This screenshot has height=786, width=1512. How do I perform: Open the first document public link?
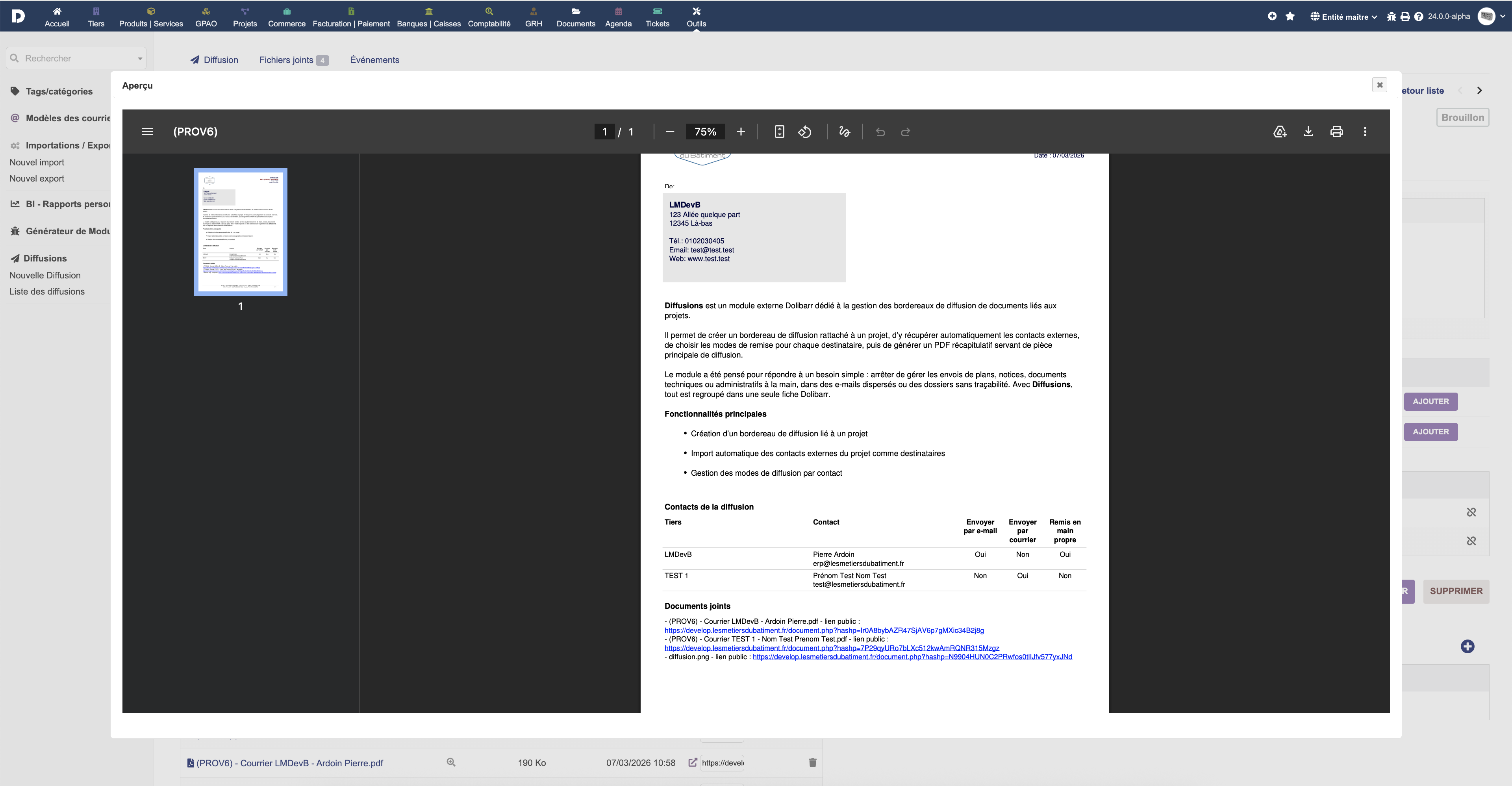pyautogui.click(x=823, y=630)
